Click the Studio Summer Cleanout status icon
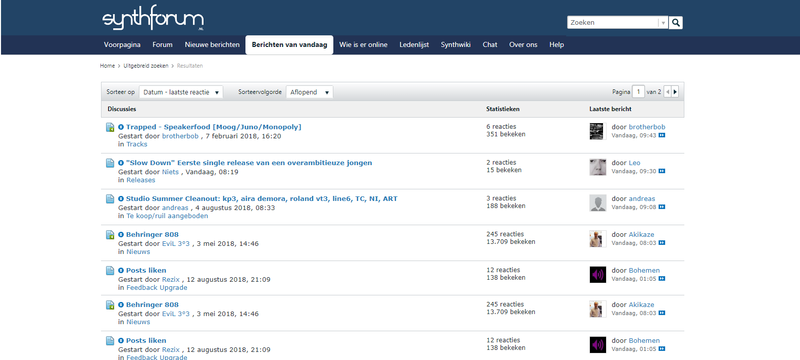The image size is (800, 360). pyautogui.click(x=110, y=199)
